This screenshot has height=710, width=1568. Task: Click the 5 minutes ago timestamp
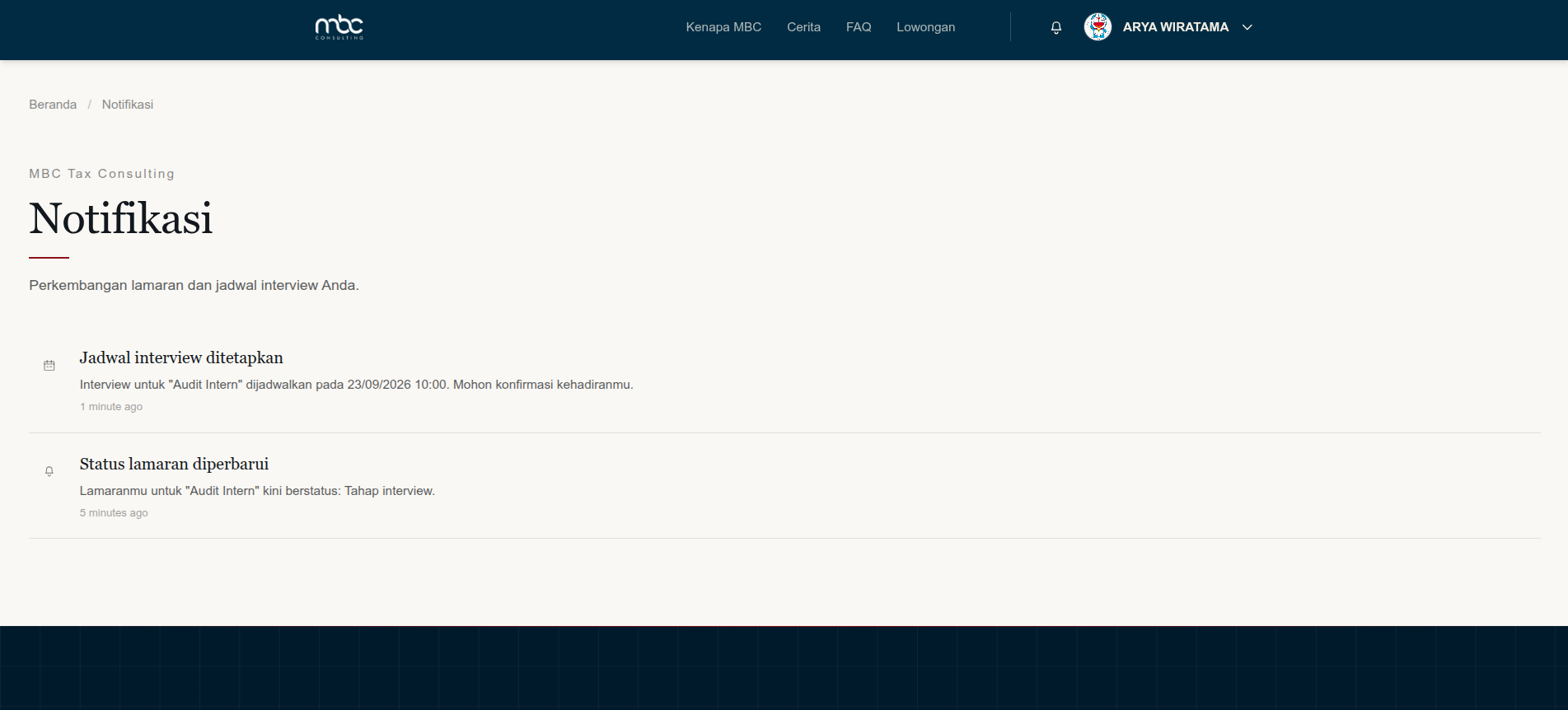pos(114,513)
